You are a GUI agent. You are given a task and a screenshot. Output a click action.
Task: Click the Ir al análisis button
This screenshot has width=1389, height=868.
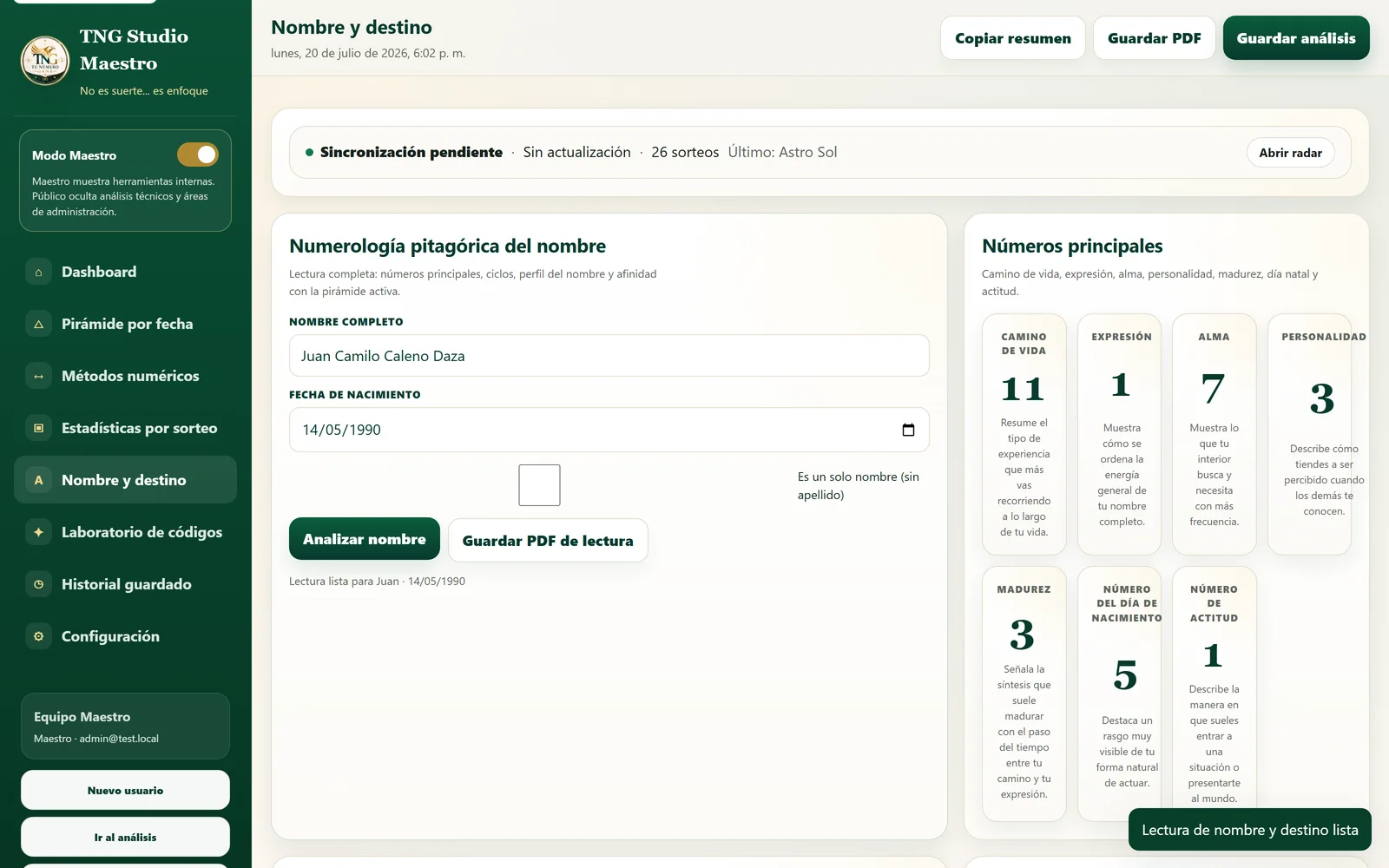125,838
